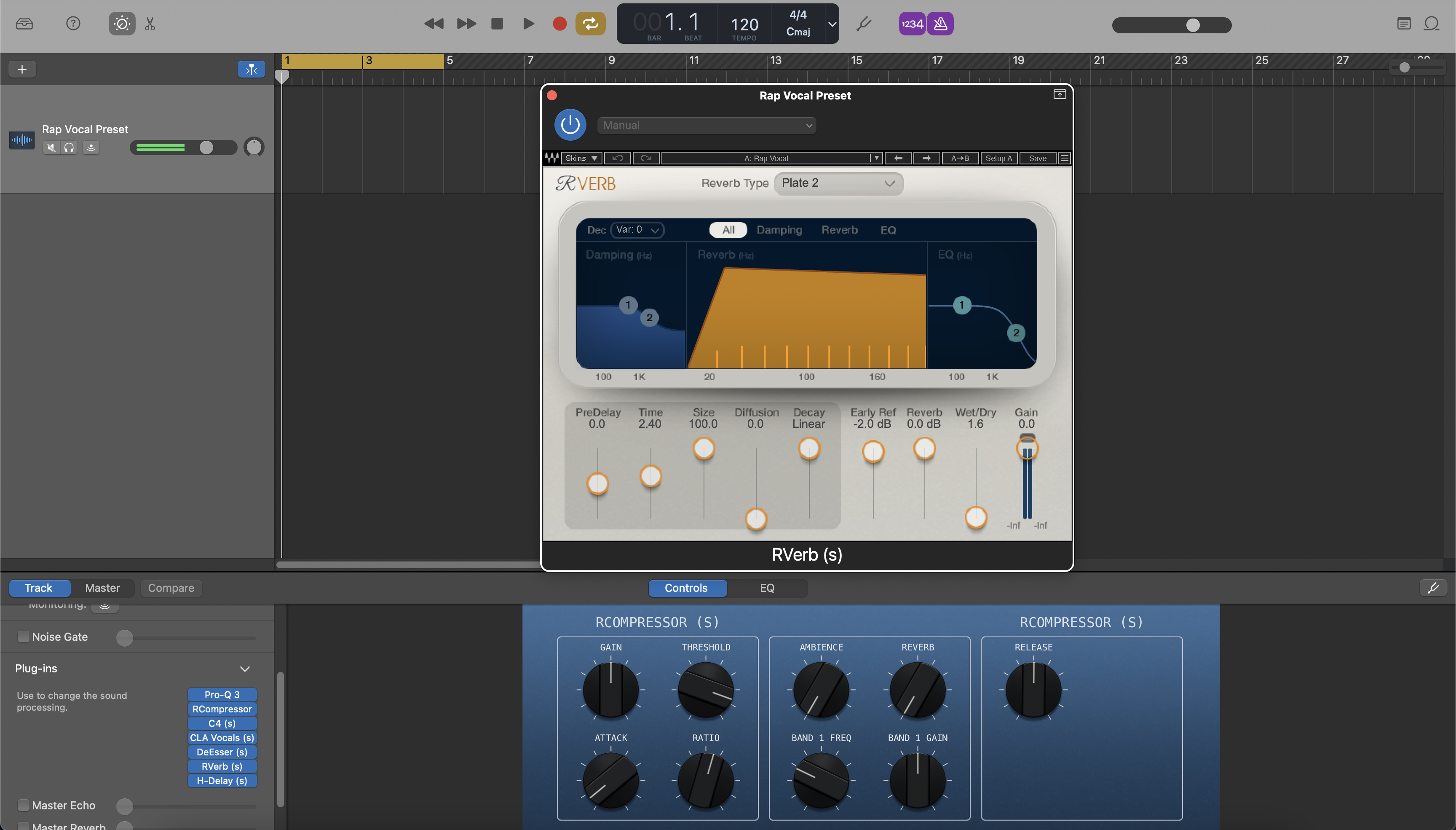
Task: Open the Pro-Q 3 plugin slot
Action: click(222, 694)
